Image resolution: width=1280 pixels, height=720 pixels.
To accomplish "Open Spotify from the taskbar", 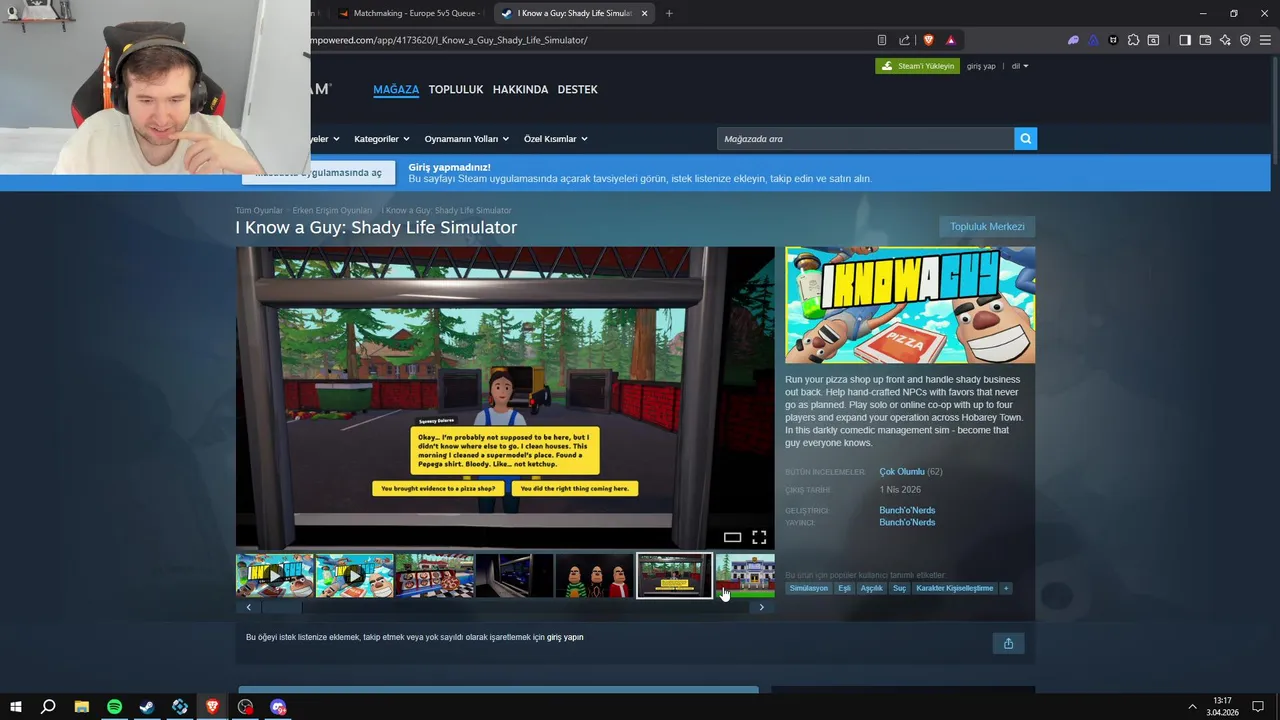I will (x=114, y=707).
